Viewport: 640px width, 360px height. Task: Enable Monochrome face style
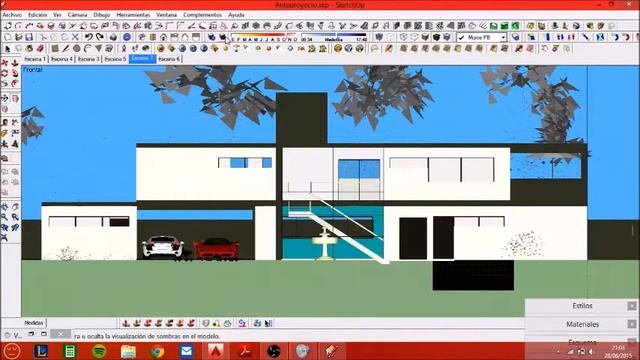click(x=447, y=37)
